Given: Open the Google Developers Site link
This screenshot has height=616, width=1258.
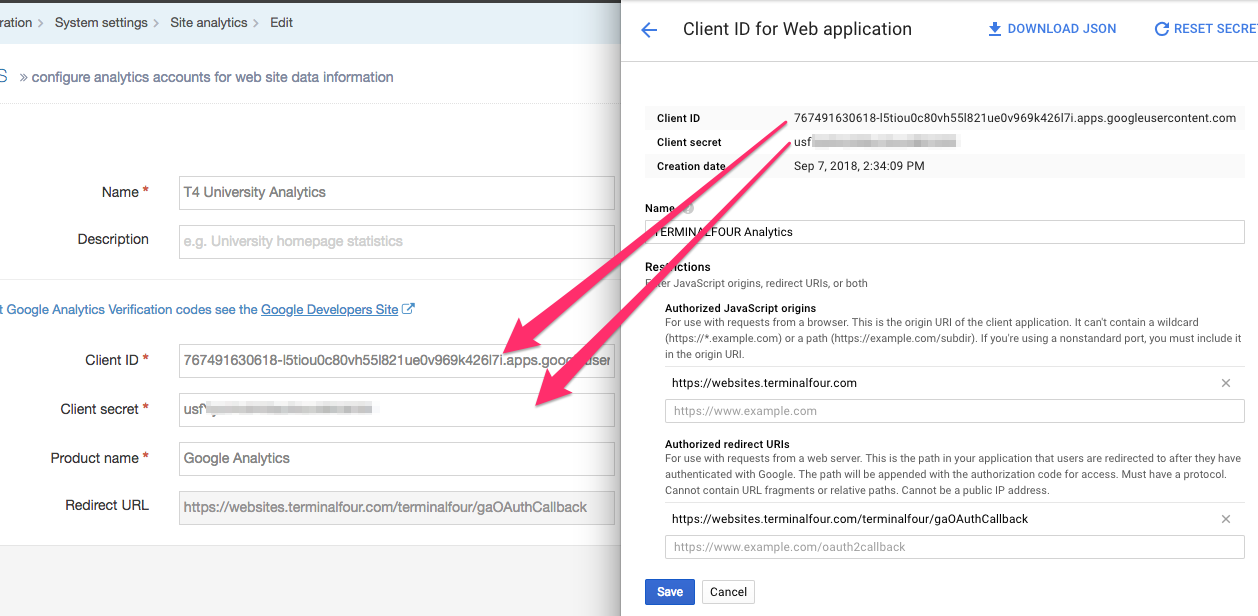Looking at the screenshot, I should [x=329, y=310].
